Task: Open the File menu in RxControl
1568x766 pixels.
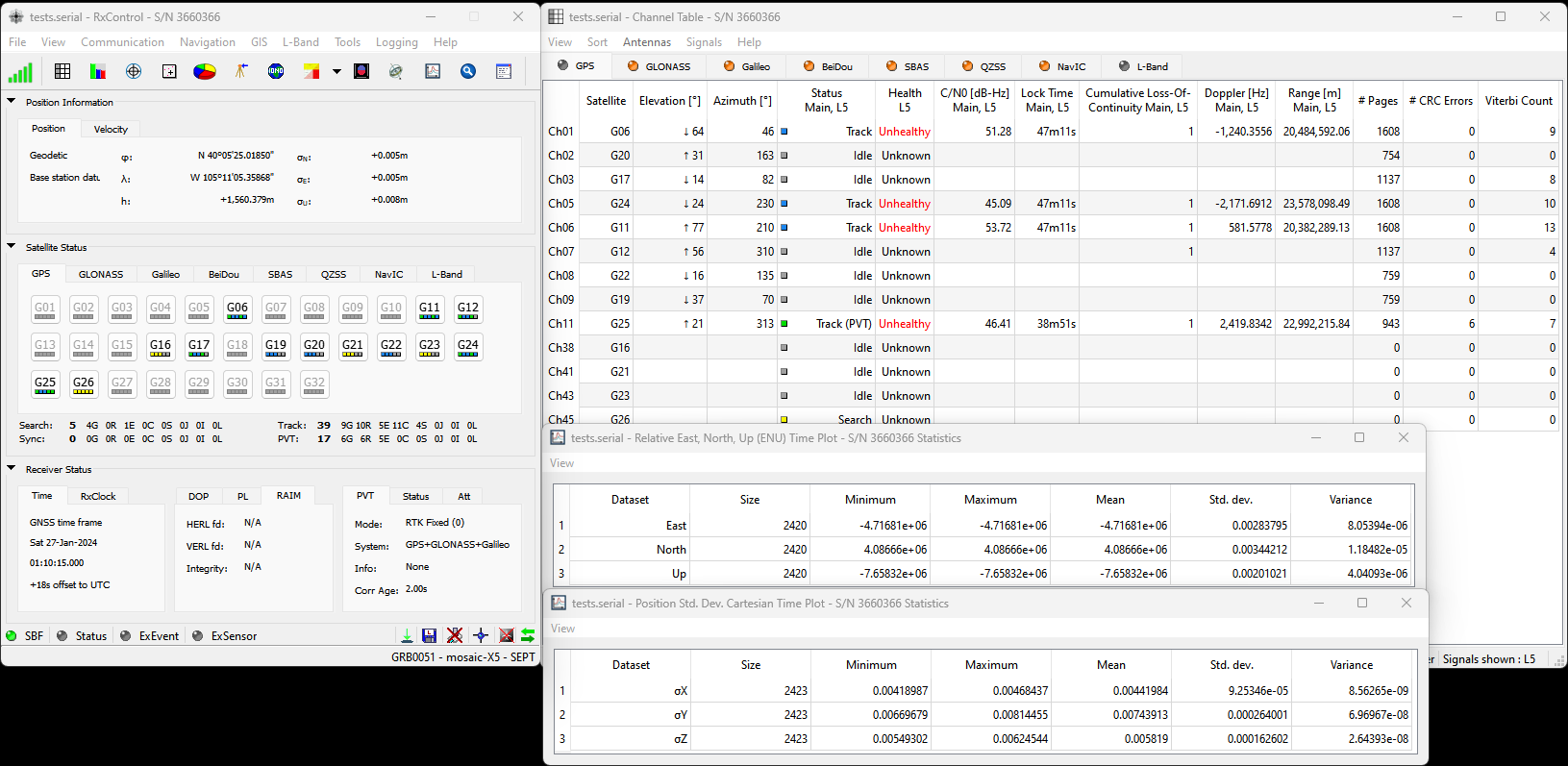Action: coord(17,42)
